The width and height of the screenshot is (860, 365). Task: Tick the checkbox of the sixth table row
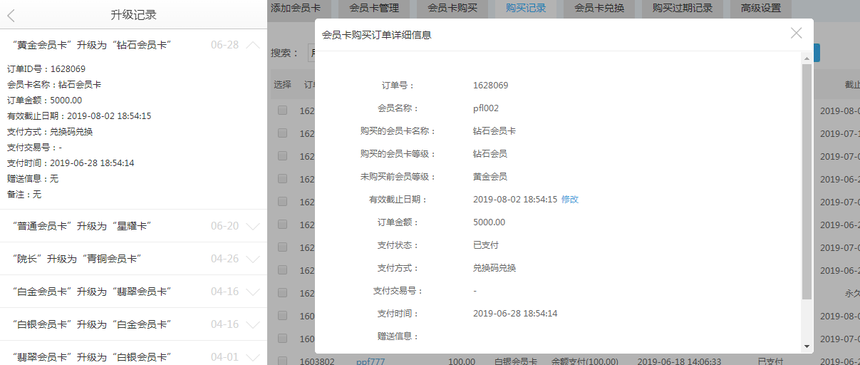click(x=282, y=224)
